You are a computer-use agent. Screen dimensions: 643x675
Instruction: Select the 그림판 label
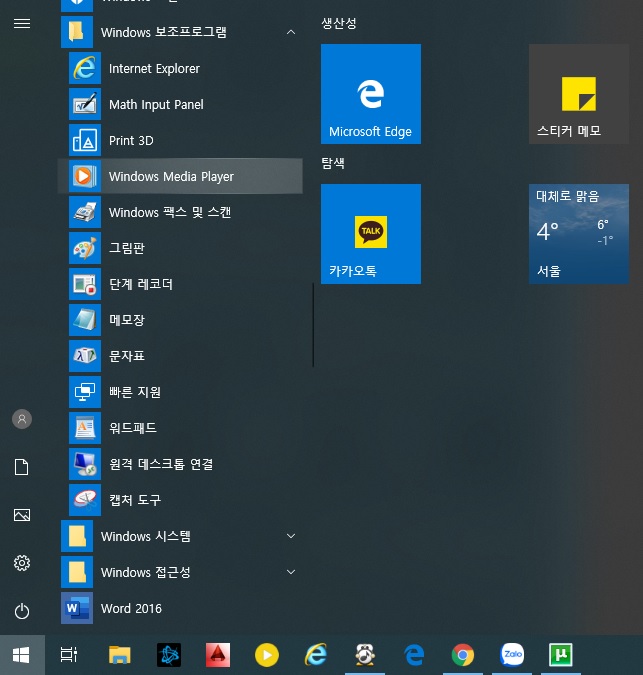127,248
